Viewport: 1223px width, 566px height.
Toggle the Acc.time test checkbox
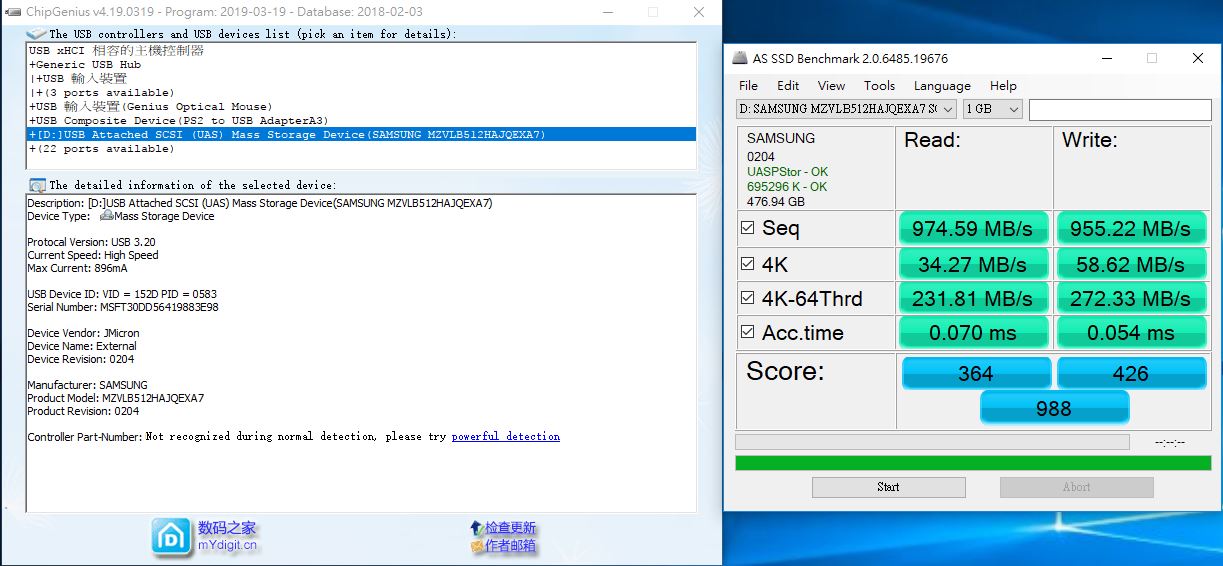pos(748,332)
